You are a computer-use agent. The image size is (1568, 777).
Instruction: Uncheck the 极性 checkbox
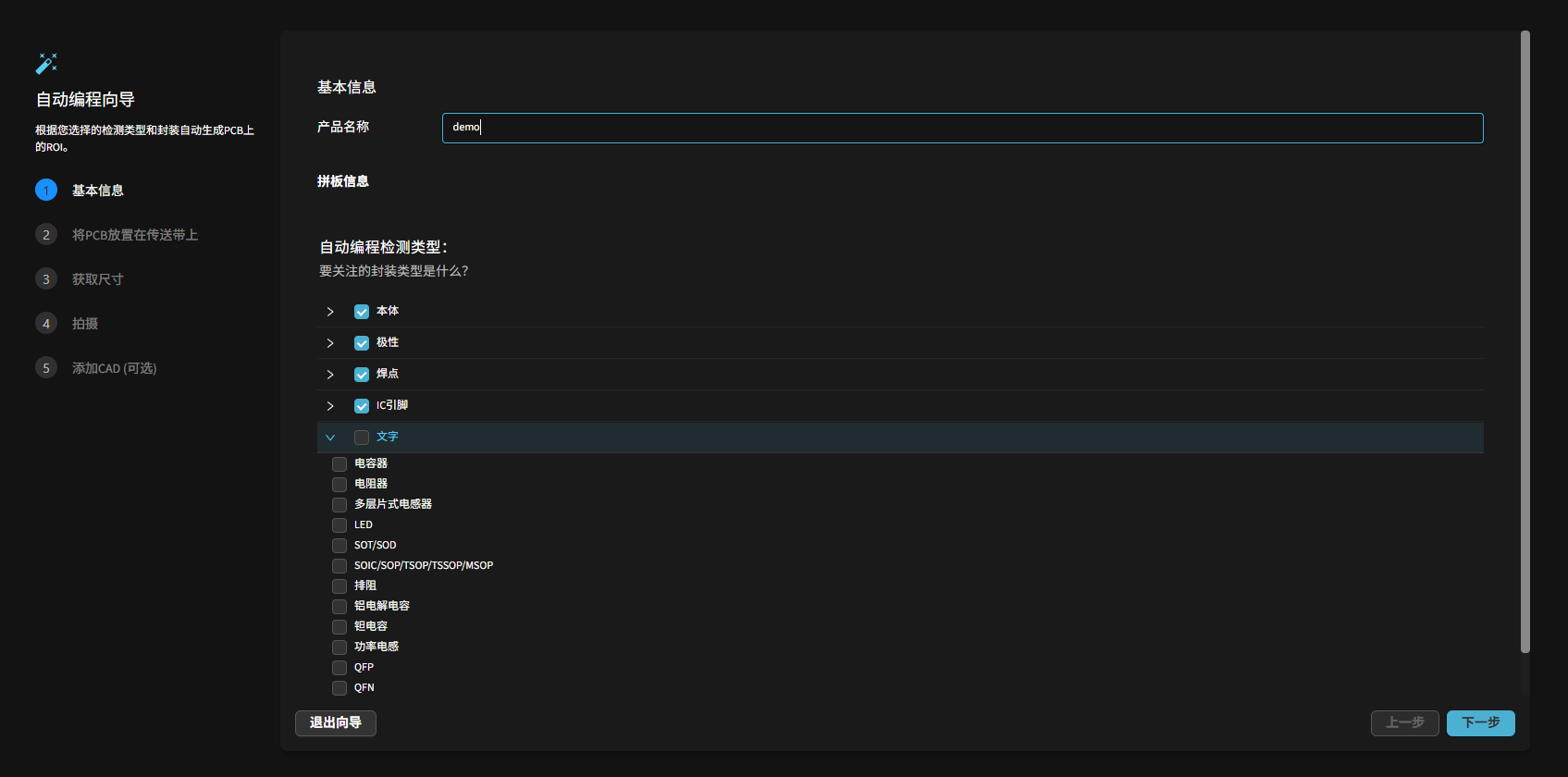coord(362,343)
